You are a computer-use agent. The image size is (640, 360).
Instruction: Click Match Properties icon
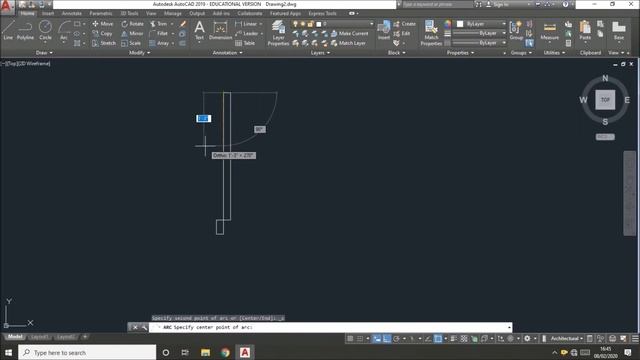tap(431, 33)
